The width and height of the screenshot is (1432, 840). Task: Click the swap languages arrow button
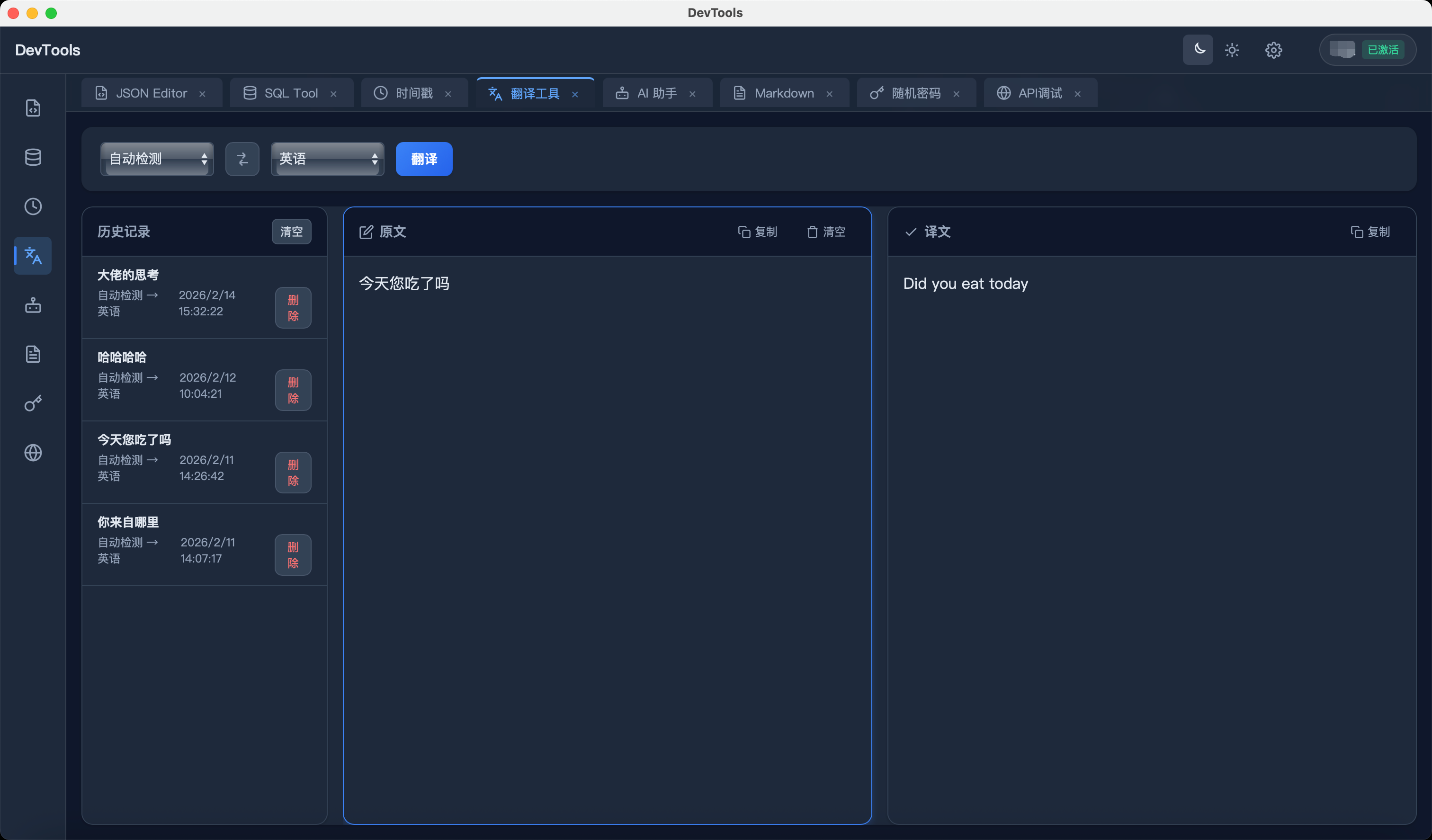242,159
